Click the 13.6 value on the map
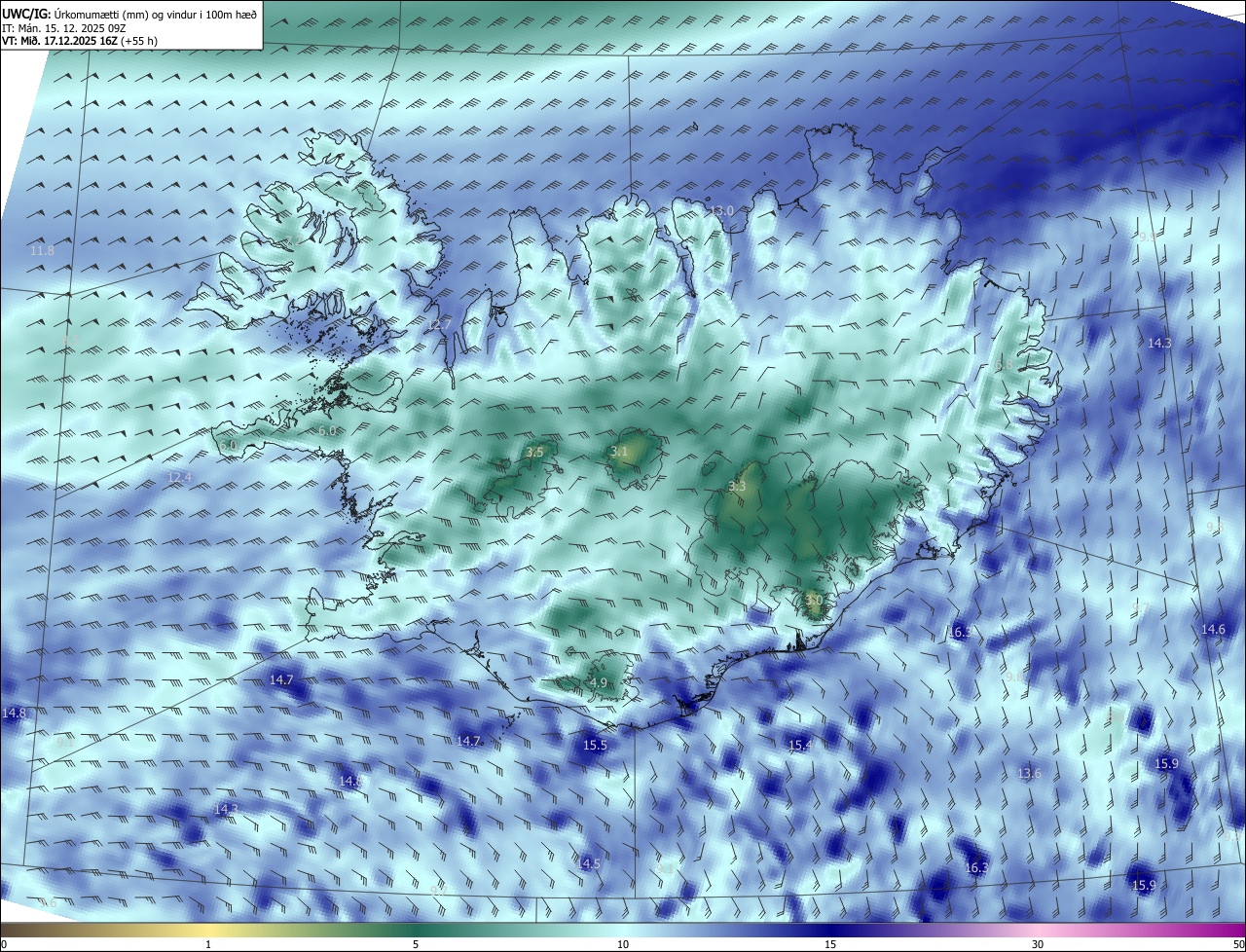 1029,774
